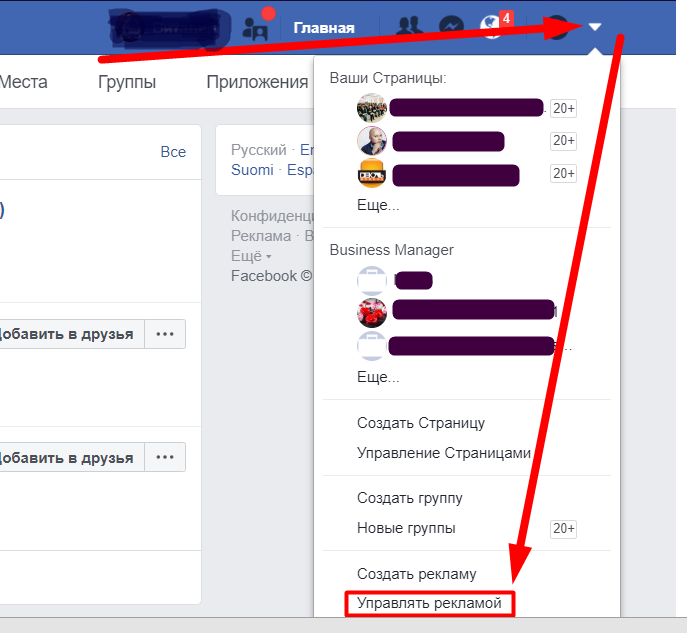Click the lower Добавить в друзья button
The image size is (687, 633).
pyautogui.click(x=70, y=457)
